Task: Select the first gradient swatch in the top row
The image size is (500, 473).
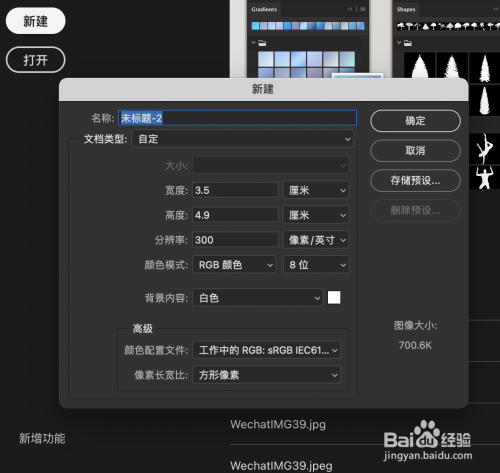Action: tap(255, 26)
